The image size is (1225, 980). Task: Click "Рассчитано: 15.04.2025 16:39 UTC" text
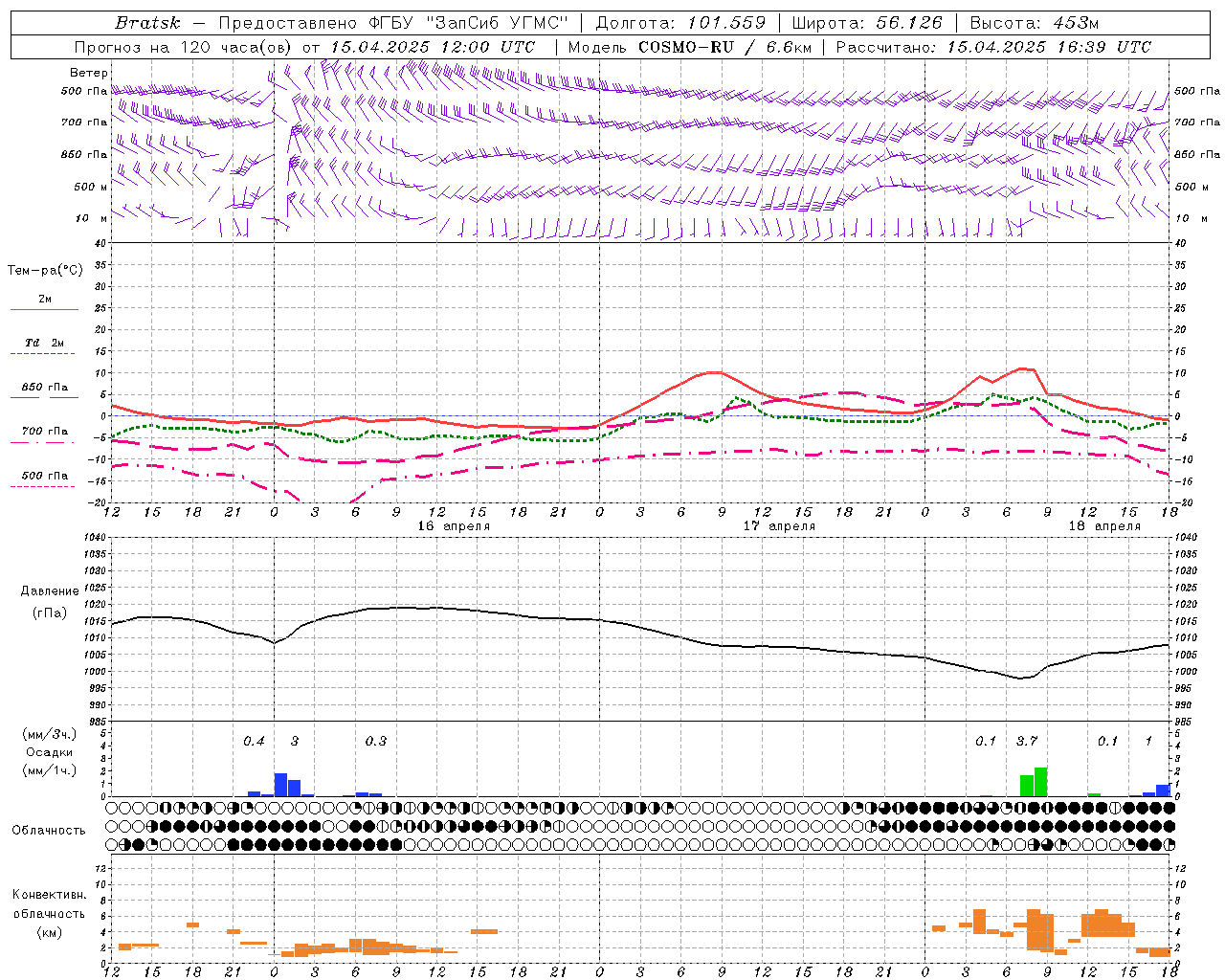coord(993,47)
